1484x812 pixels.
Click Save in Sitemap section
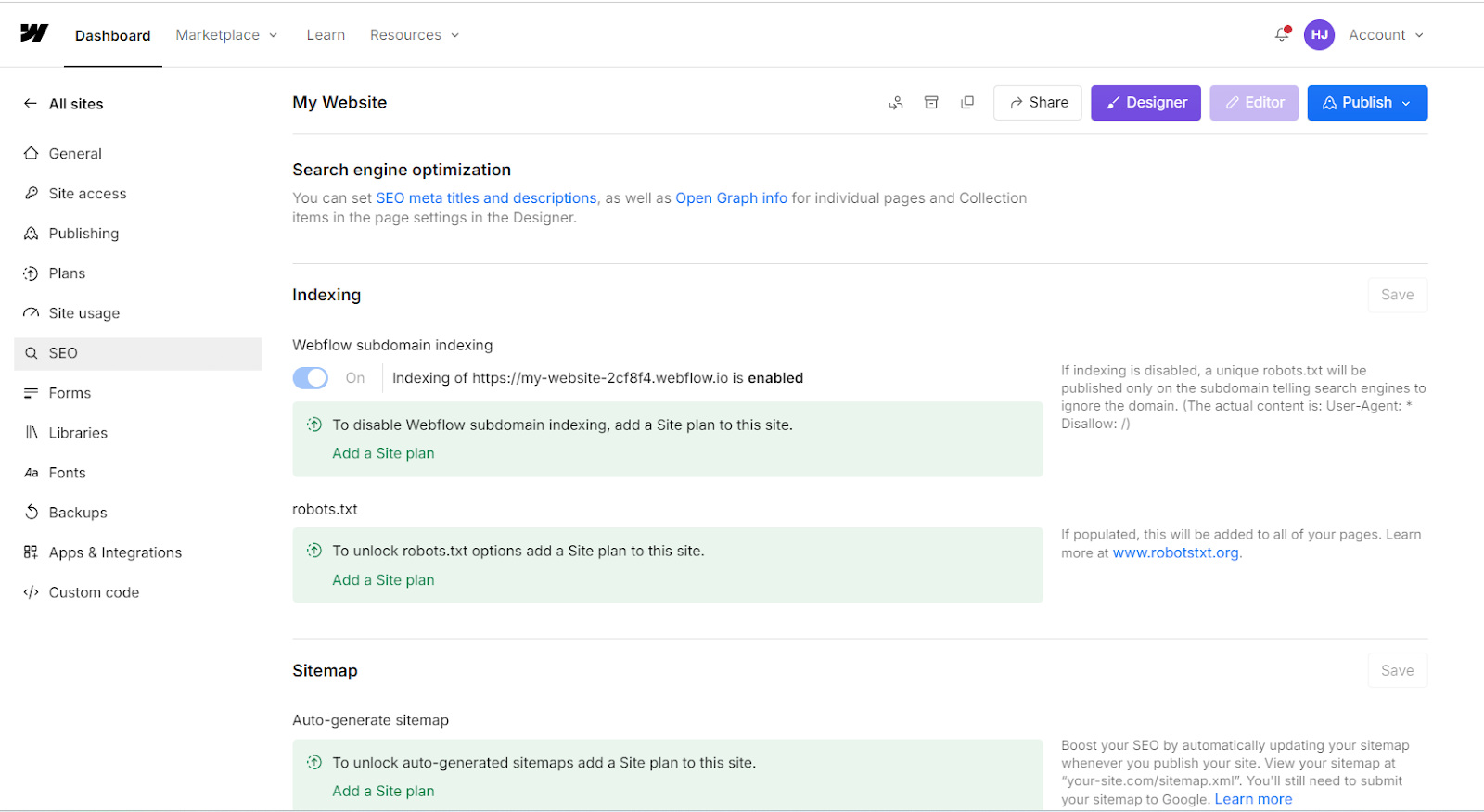[1397, 670]
